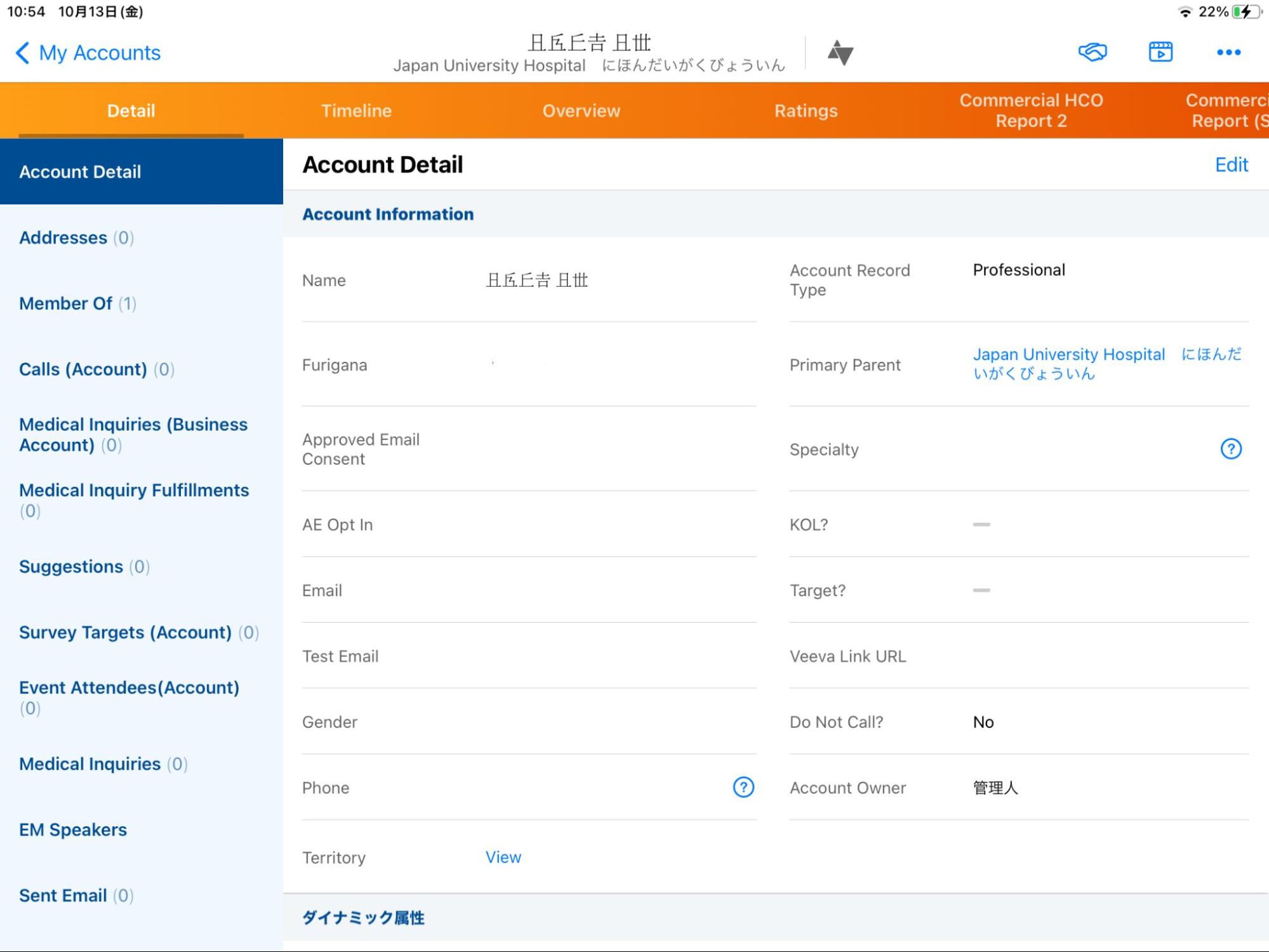Tap the back chevron to My Accounts
This screenshot has height=952, width=1269.
pos(23,53)
